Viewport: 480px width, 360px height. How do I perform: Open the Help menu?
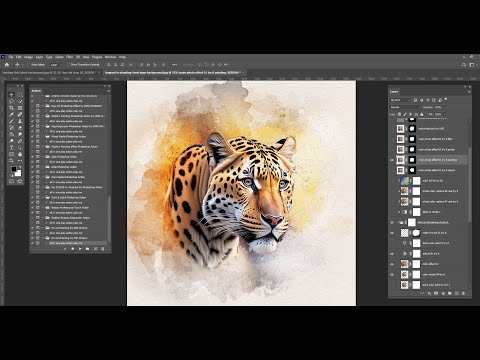[122, 57]
